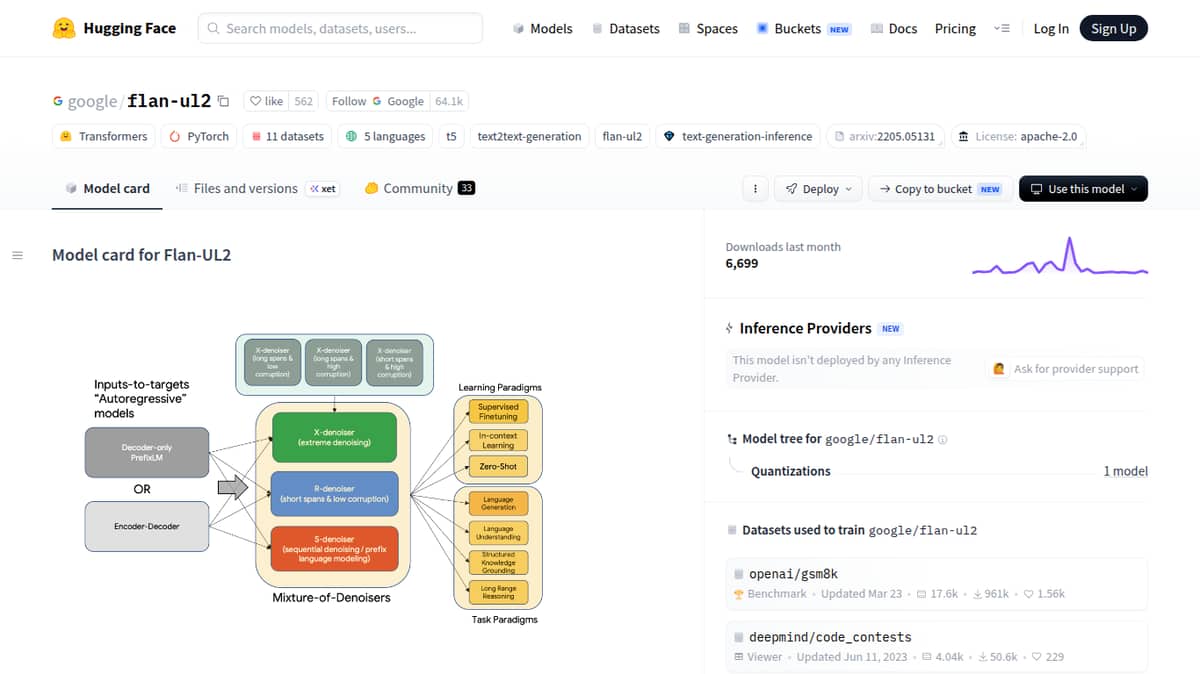Select the text-generation-inference tag
This screenshot has height=674, width=1200.
pos(738,136)
